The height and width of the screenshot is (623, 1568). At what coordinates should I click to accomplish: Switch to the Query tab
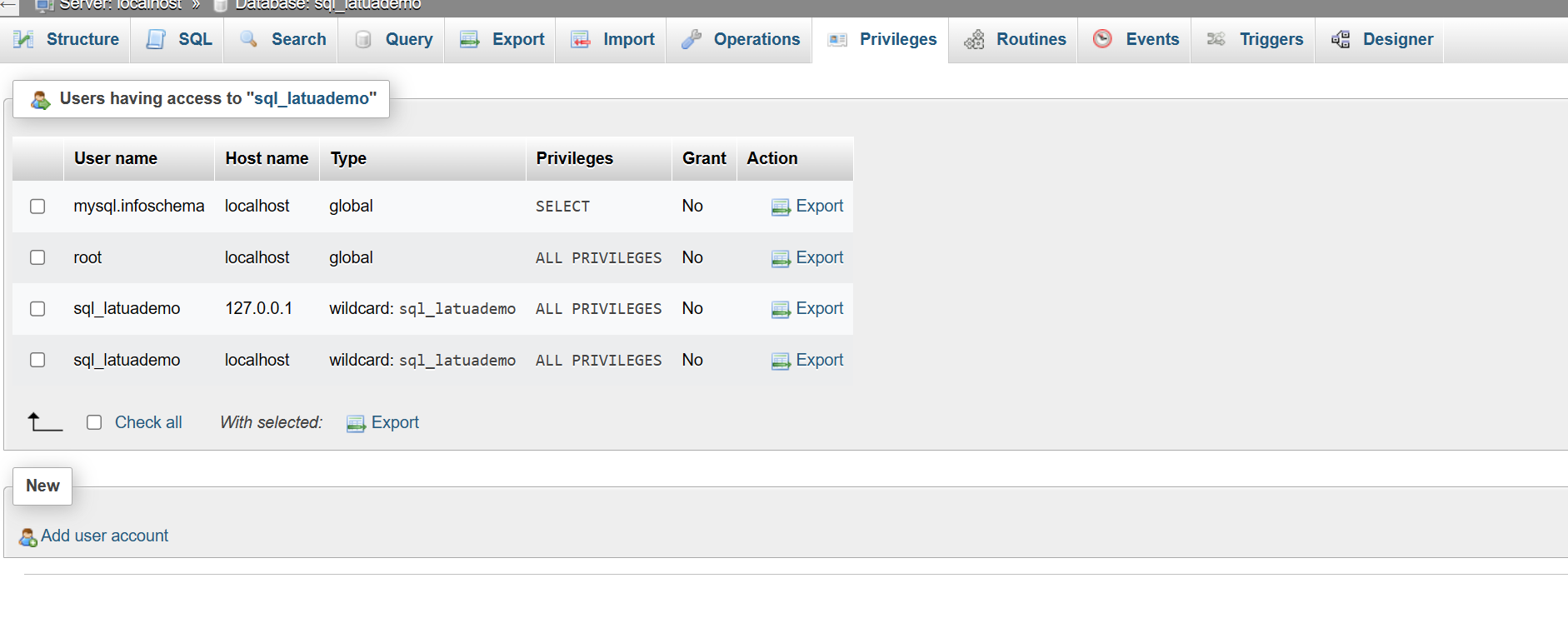tap(393, 39)
